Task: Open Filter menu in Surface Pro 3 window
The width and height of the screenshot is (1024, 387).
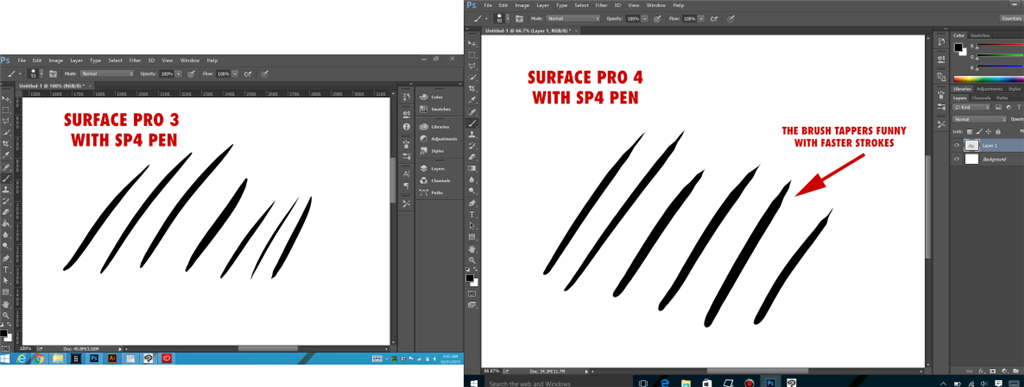Action: 135,61
